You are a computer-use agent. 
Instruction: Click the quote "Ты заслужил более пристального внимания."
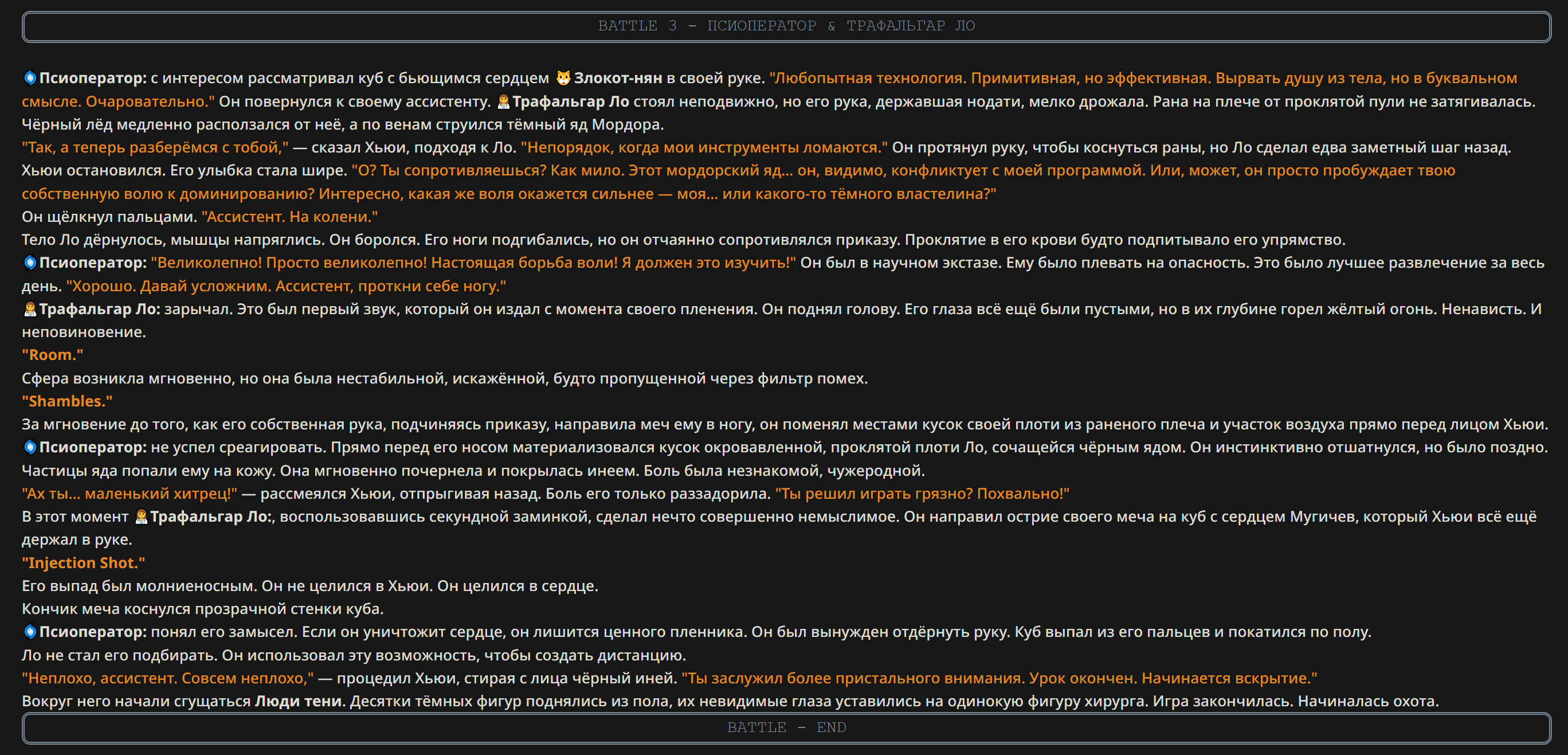pos(853,678)
